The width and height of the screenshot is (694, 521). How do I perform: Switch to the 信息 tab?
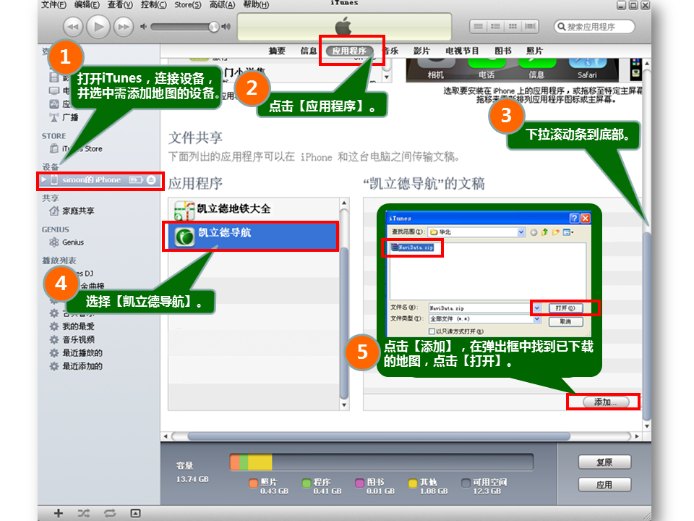(x=308, y=51)
